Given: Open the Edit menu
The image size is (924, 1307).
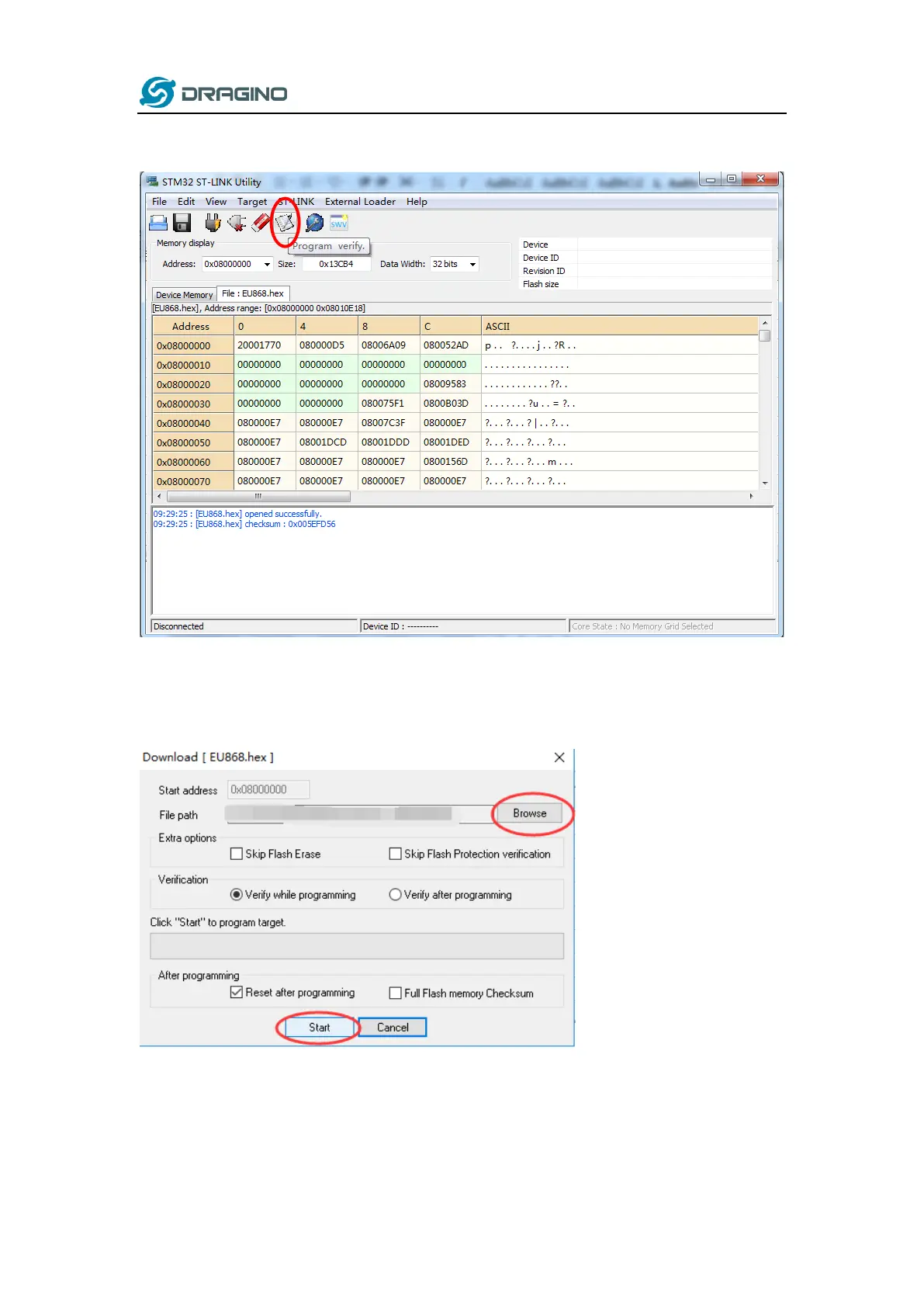Looking at the screenshot, I should [x=186, y=202].
